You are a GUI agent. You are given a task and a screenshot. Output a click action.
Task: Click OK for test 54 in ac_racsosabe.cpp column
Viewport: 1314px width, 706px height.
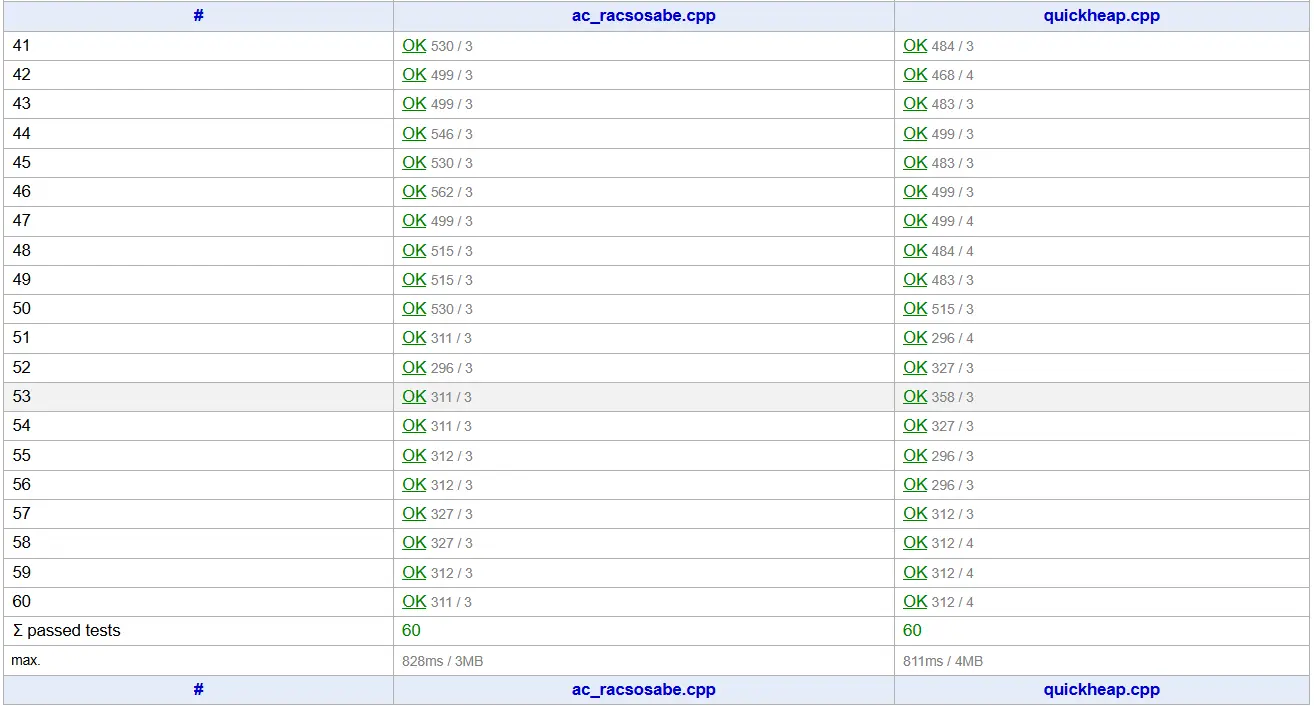(414, 425)
